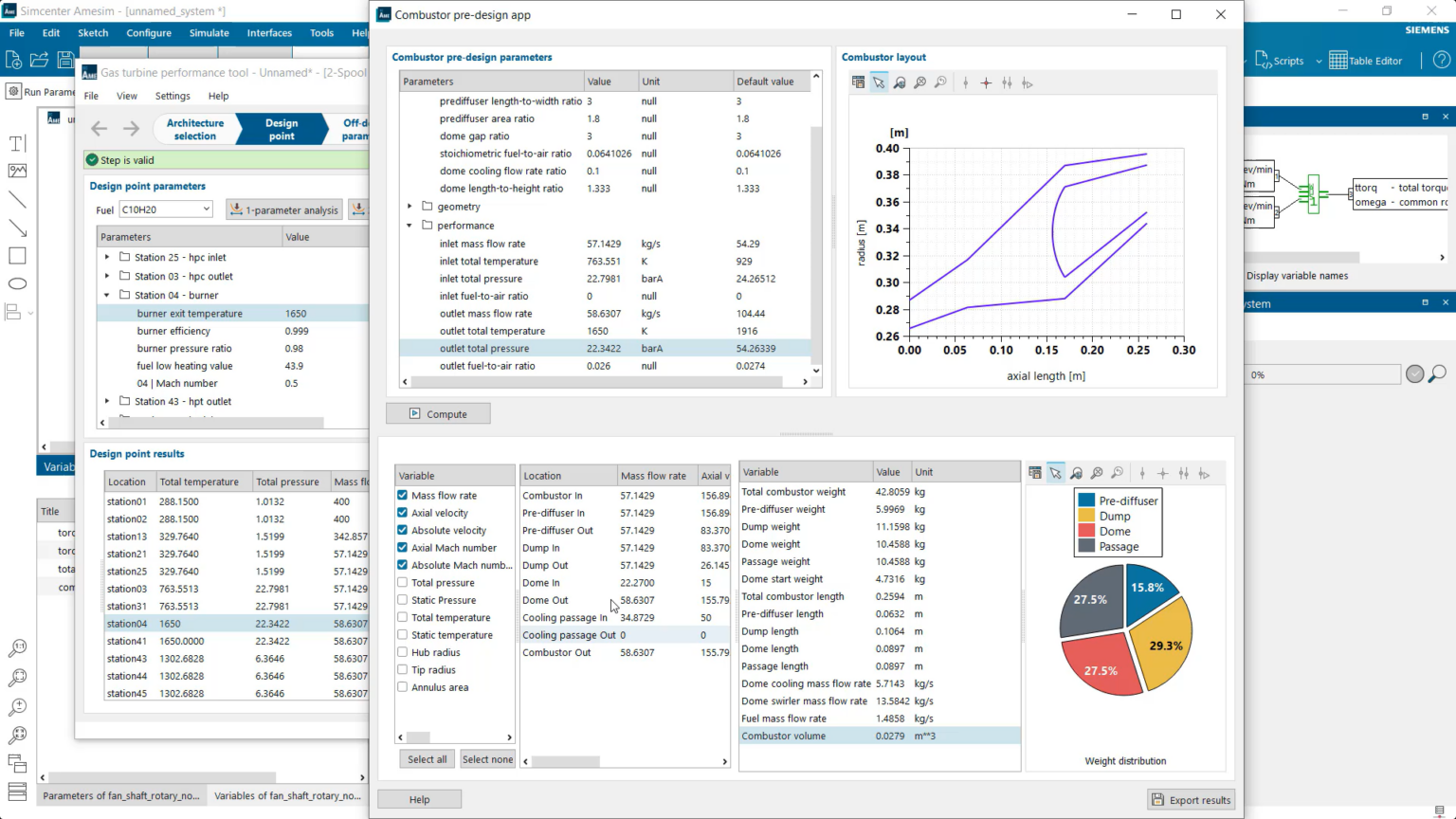
Task: Open the Scripts panel
Action: click(x=1282, y=60)
